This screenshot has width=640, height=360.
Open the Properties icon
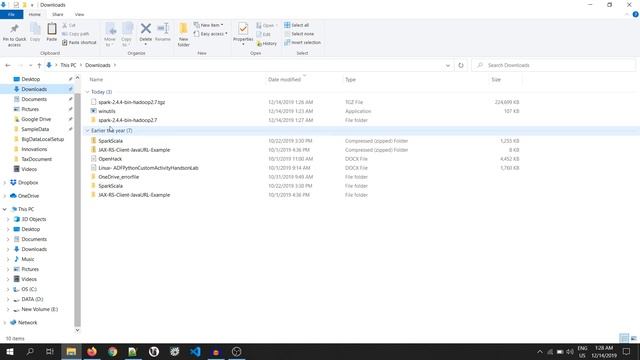click(x=243, y=29)
